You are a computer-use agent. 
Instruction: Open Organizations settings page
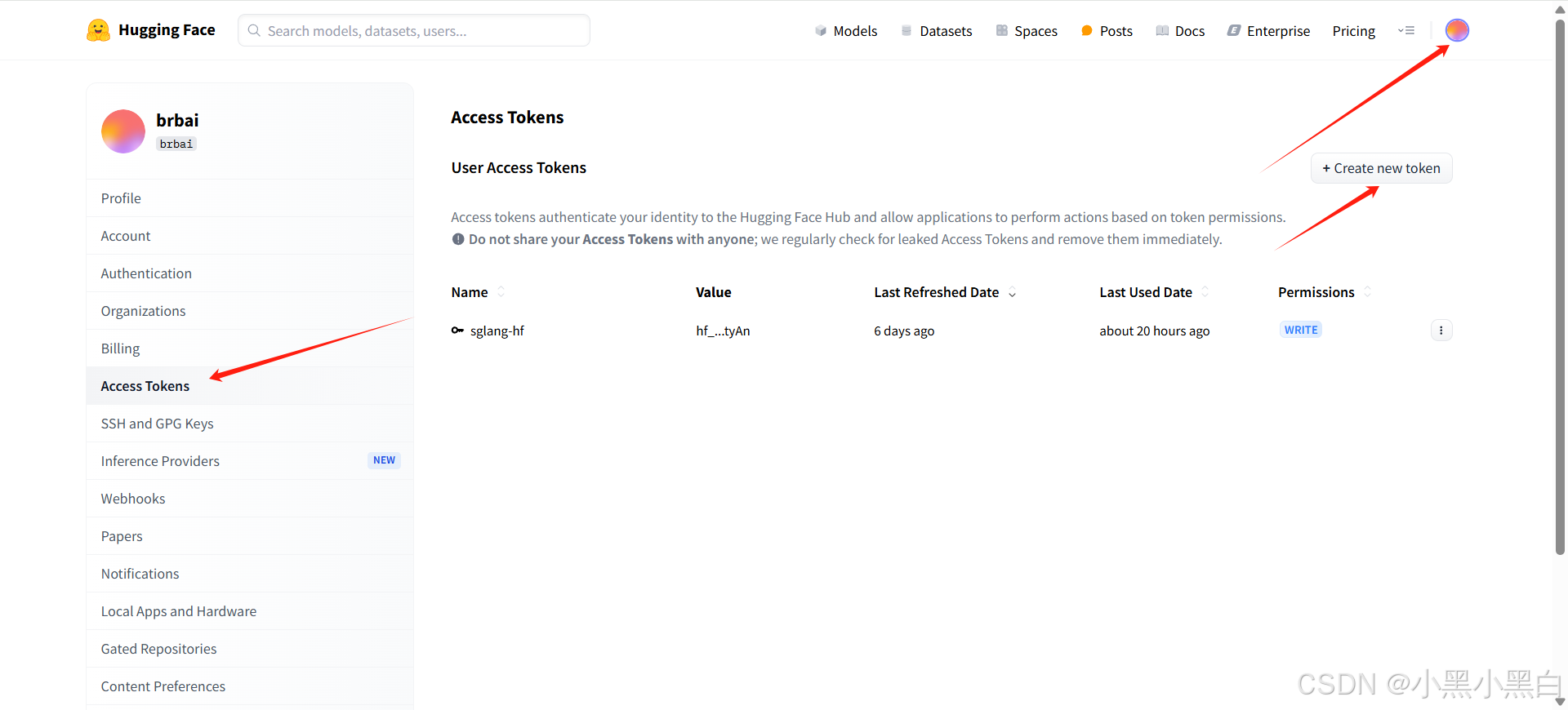point(250,311)
